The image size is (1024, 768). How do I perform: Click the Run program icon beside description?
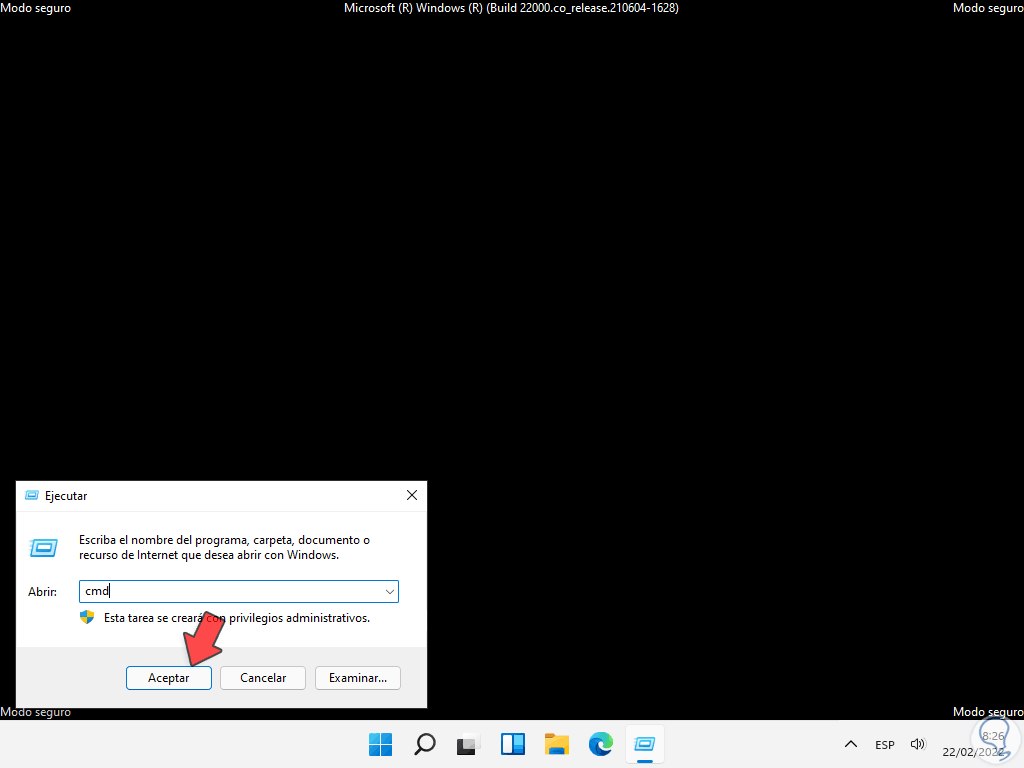(x=44, y=547)
